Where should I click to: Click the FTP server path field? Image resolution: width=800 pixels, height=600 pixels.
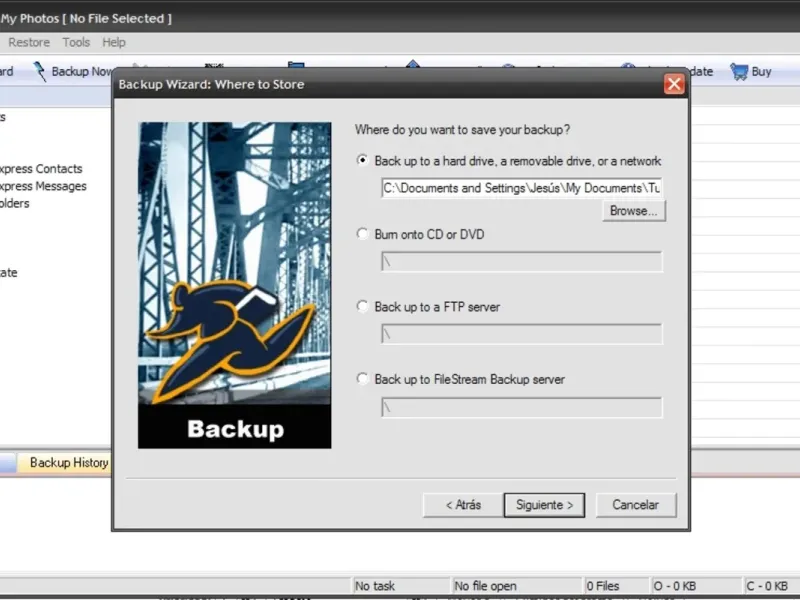521,334
